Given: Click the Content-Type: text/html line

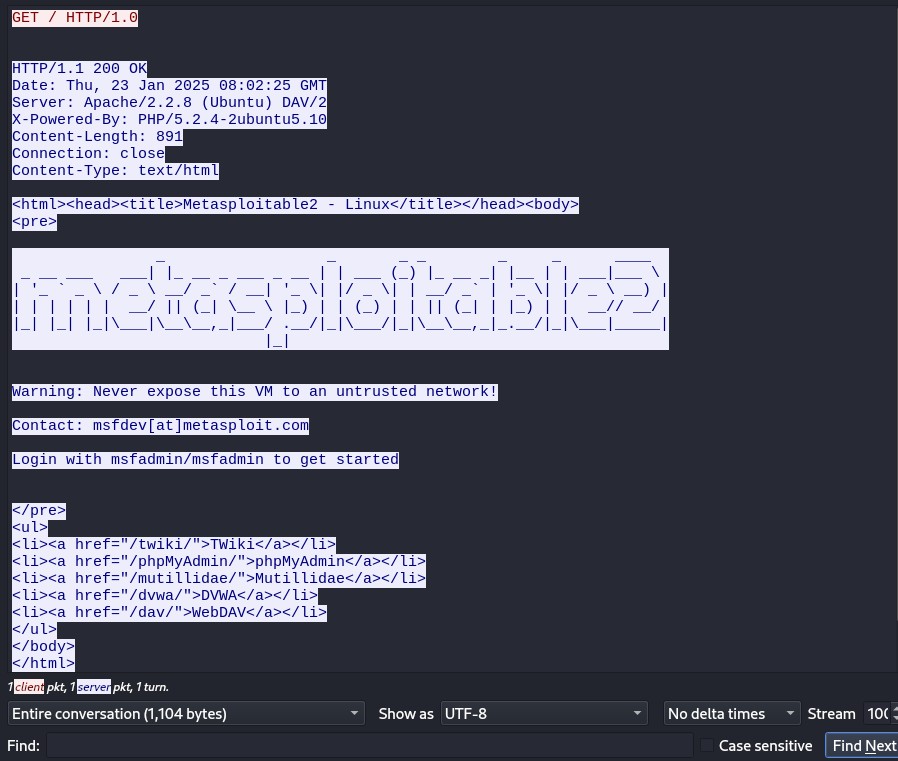Looking at the screenshot, I should [x=116, y=171].
